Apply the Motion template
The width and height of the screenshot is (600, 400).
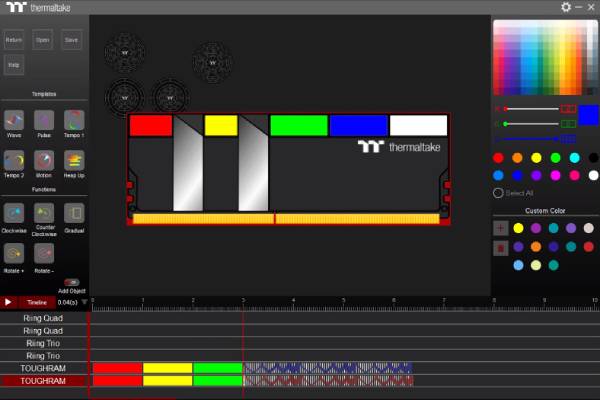coord(44,160)
